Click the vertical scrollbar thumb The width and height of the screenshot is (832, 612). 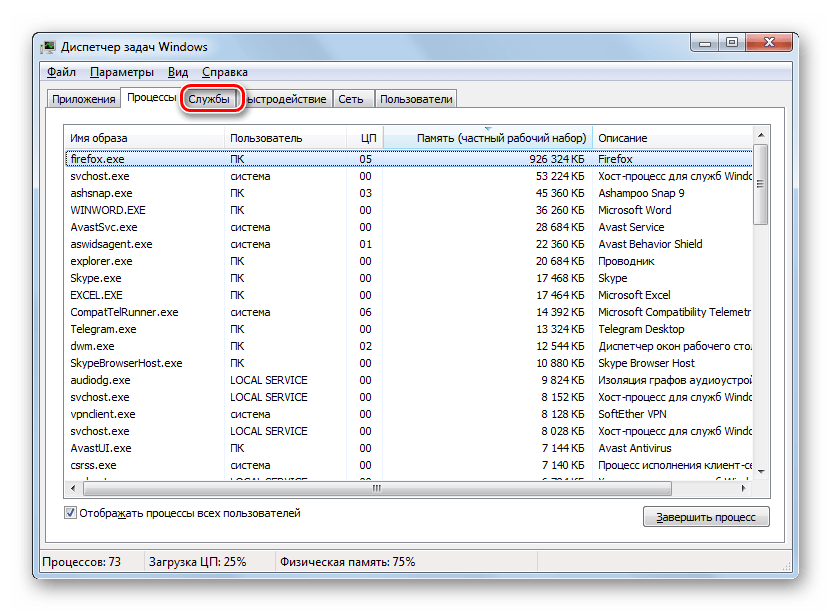point(761,184)
